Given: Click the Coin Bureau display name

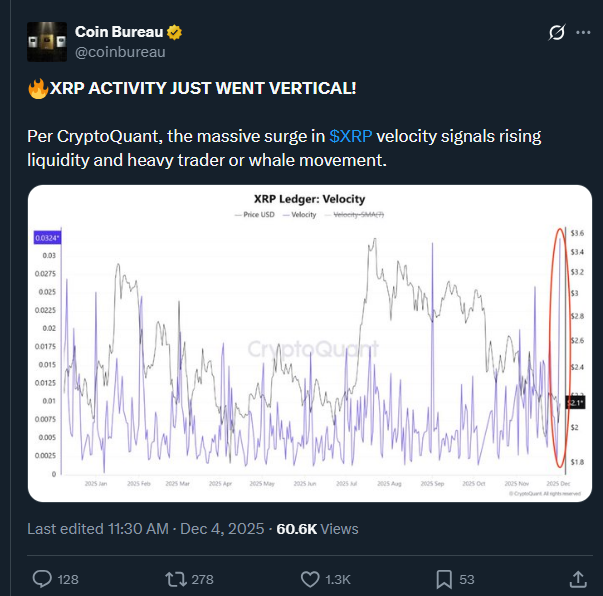Looking at the screenshot, I should coord(119,33).
